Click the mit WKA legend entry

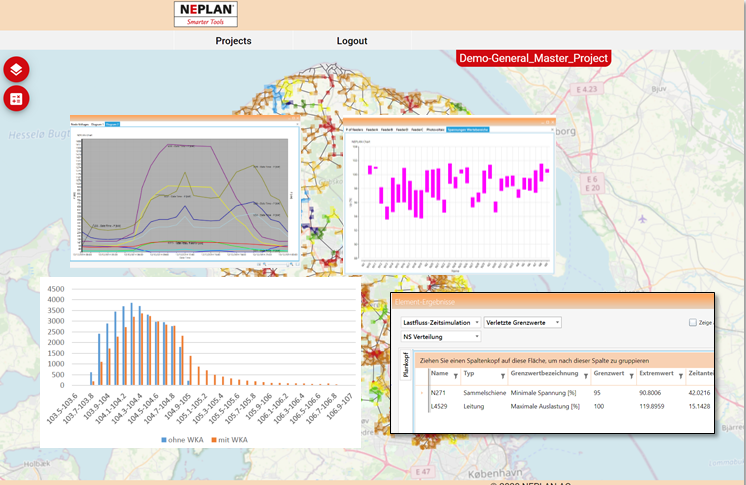tap(230, 440)
